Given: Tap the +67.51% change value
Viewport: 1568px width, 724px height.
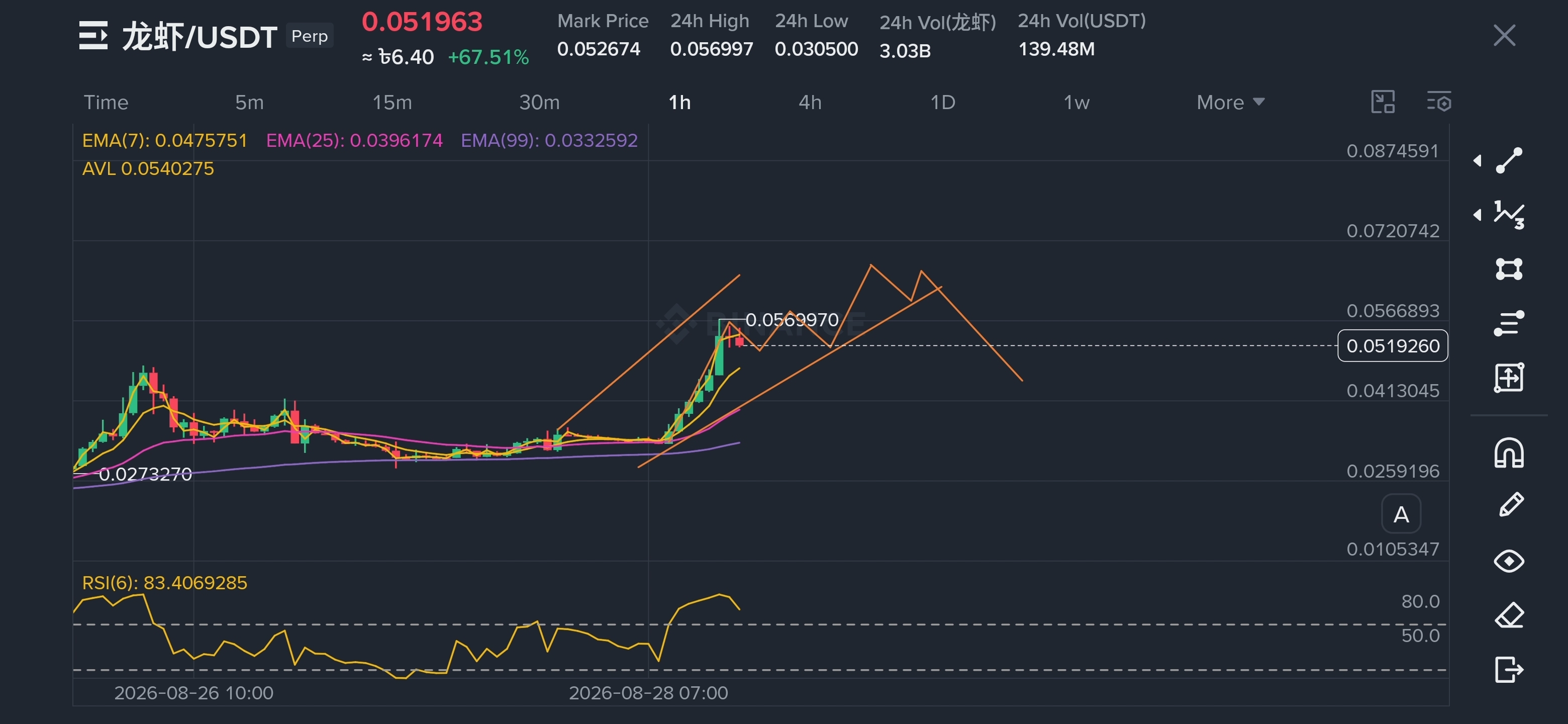Looking at the screenshot, I should (x=488, y=57).
